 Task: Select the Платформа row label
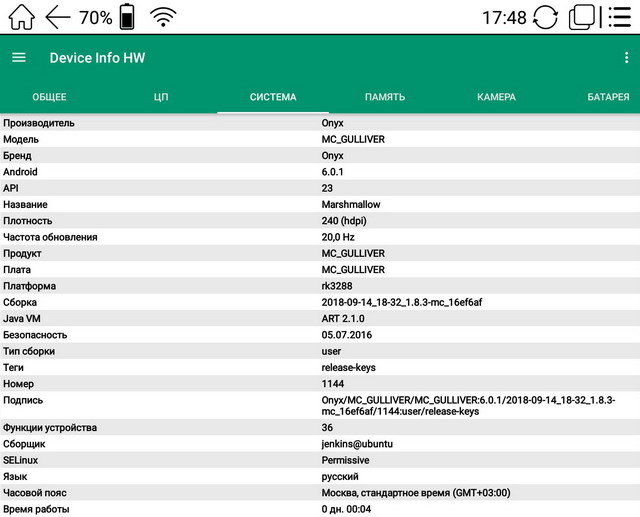pyautogui.click(x=29, y=286)
